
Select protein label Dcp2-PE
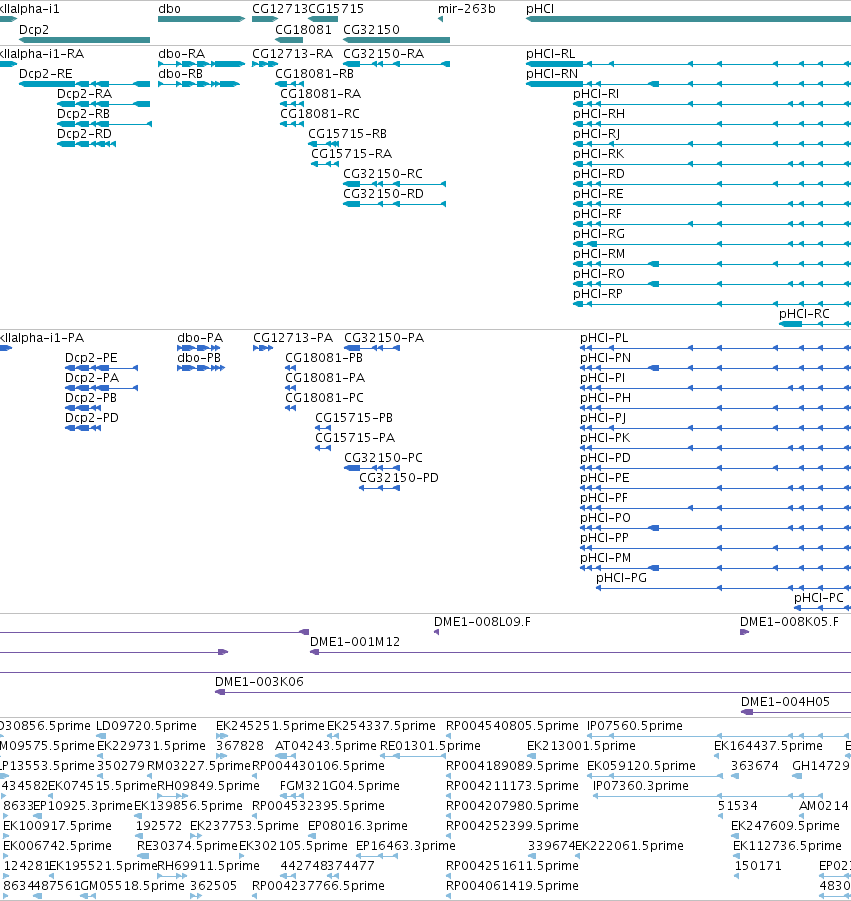click(x=91, y=358)
